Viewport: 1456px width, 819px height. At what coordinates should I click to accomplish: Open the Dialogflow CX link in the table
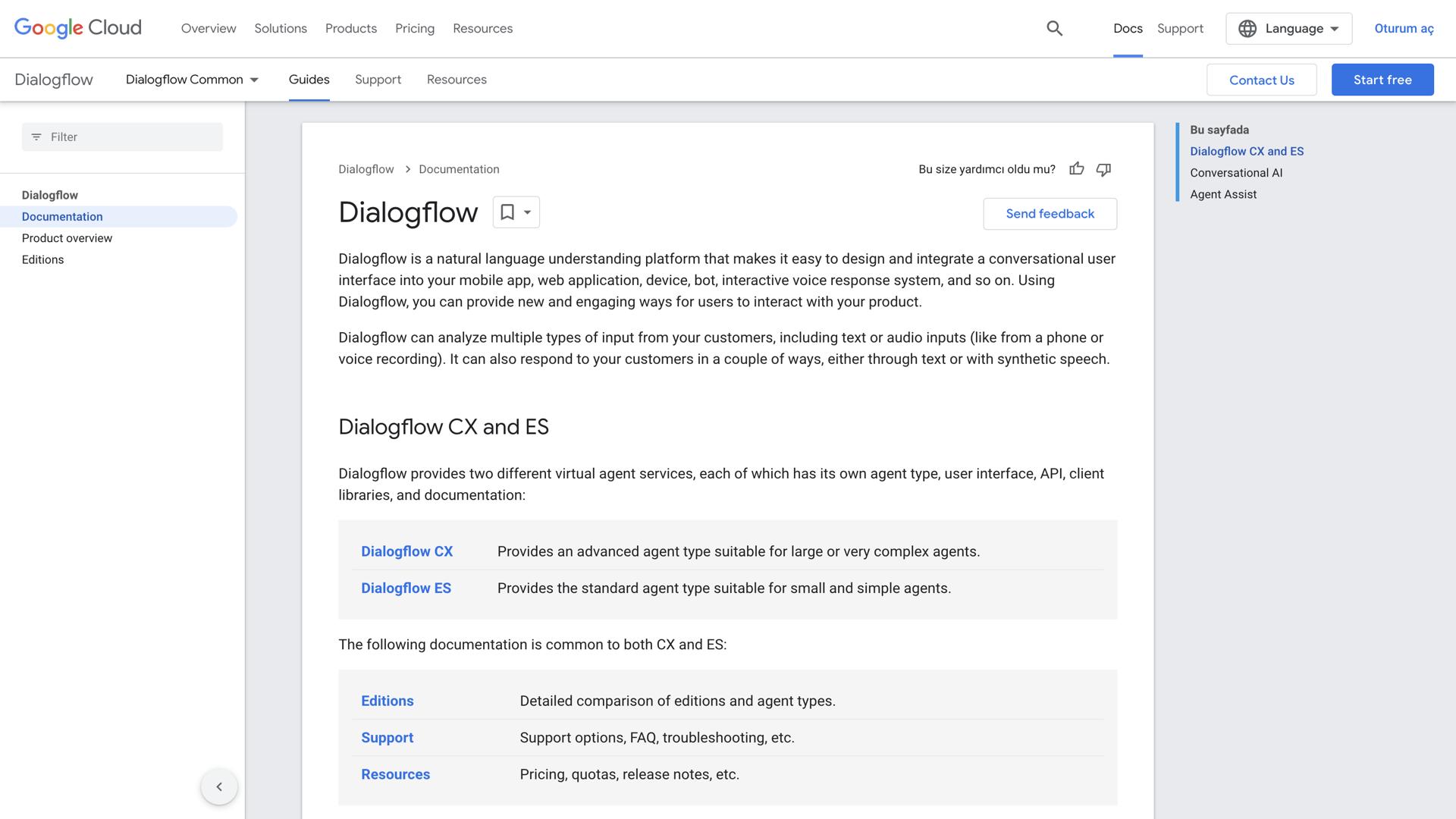coord(406,551)
